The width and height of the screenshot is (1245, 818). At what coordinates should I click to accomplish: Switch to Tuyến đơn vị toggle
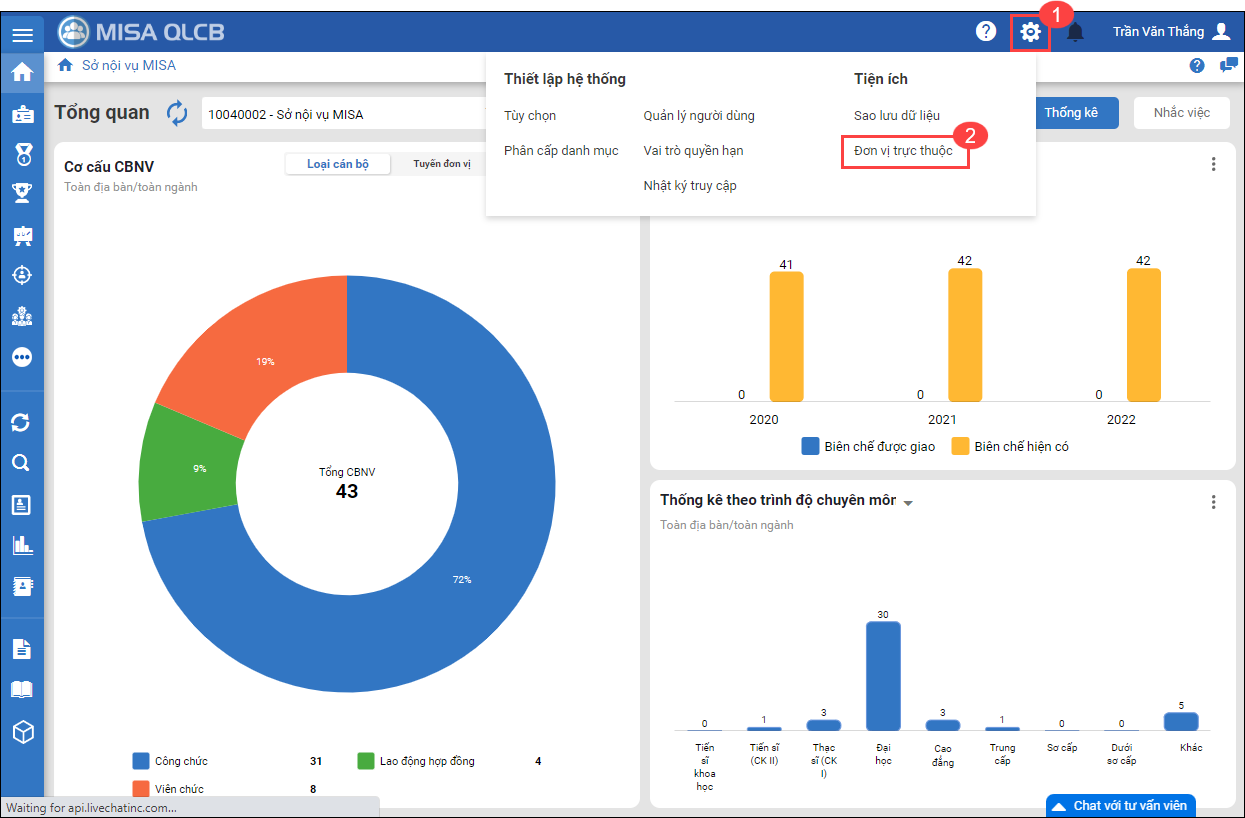[441, 164]
